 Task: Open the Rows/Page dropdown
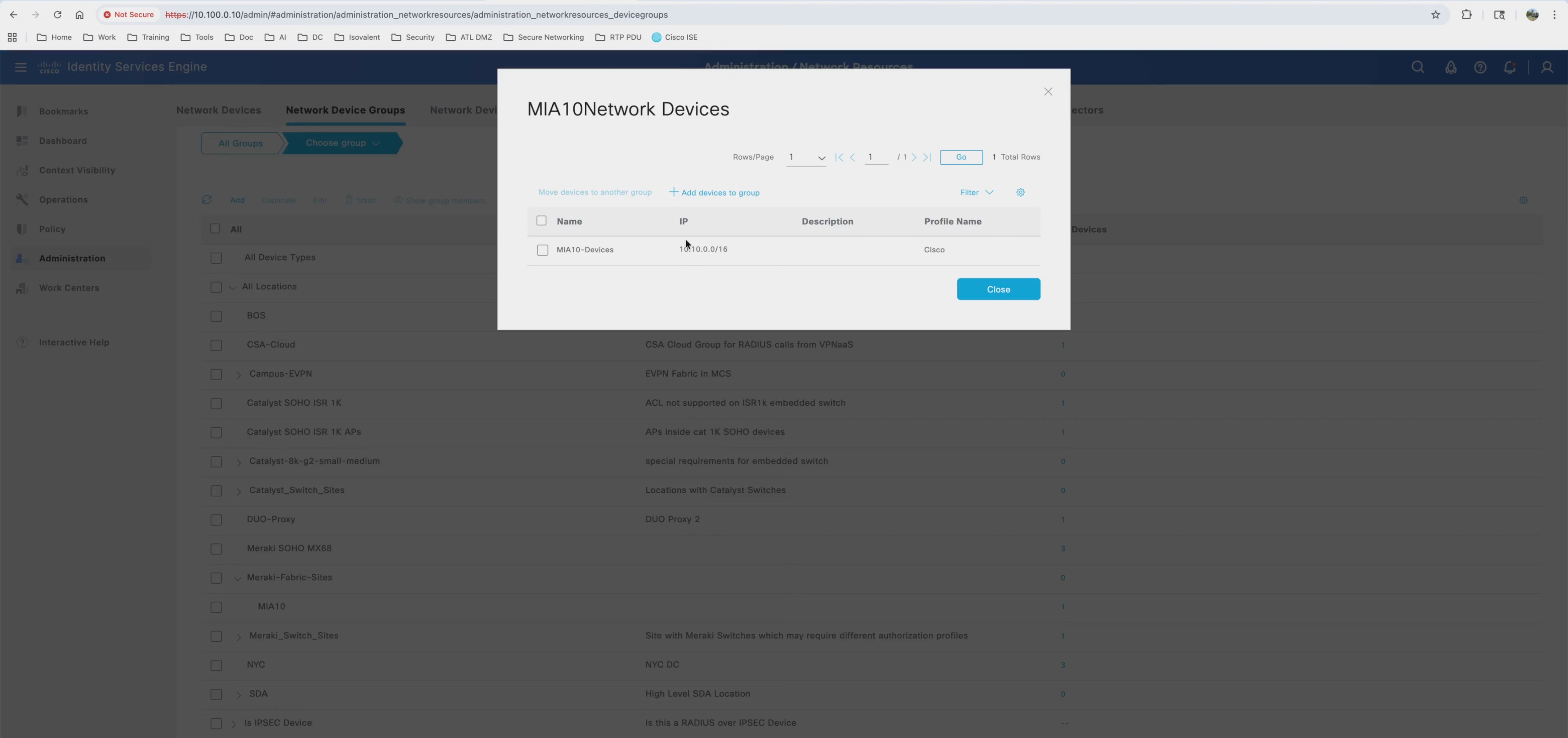(806, 158)
